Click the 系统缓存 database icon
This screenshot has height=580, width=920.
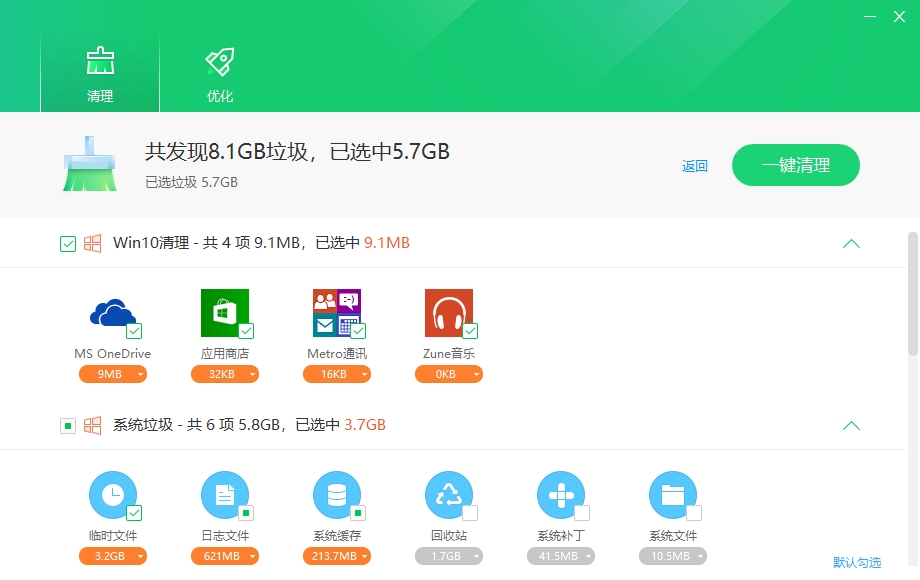pos(337,495)
